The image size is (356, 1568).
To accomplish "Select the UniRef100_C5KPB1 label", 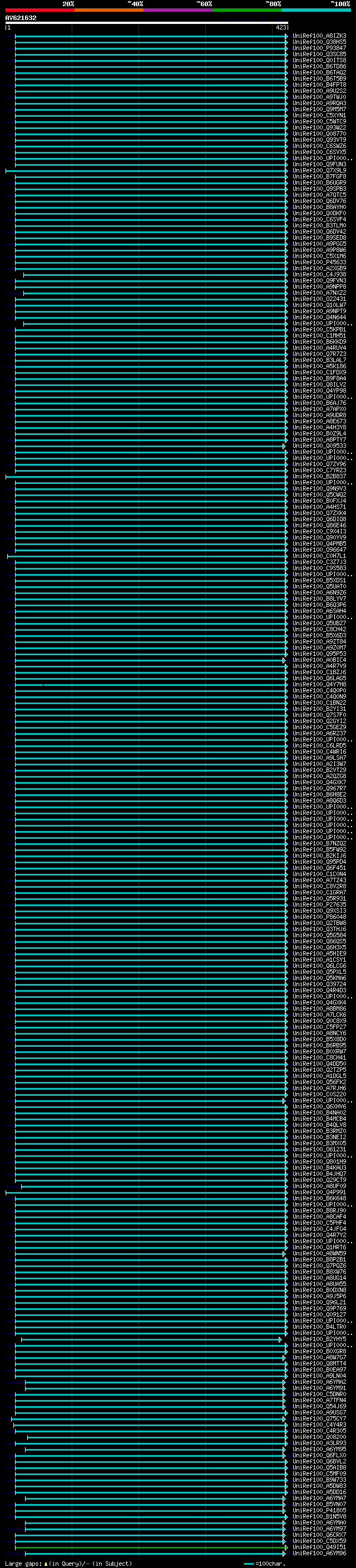I will click(x=319, y=330).
